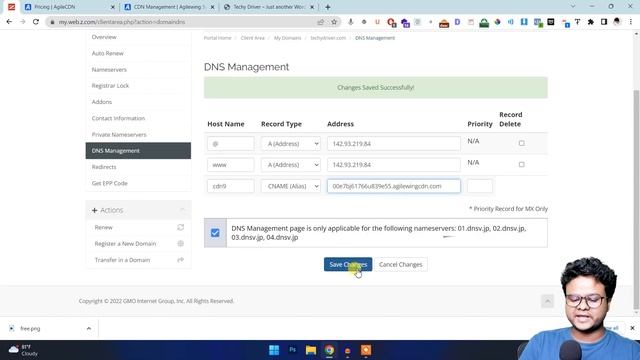Select DNS Management in the sidebar
The height and width of the screenshot is (360, 640).
pyautogui.click(x=138, y=151)
